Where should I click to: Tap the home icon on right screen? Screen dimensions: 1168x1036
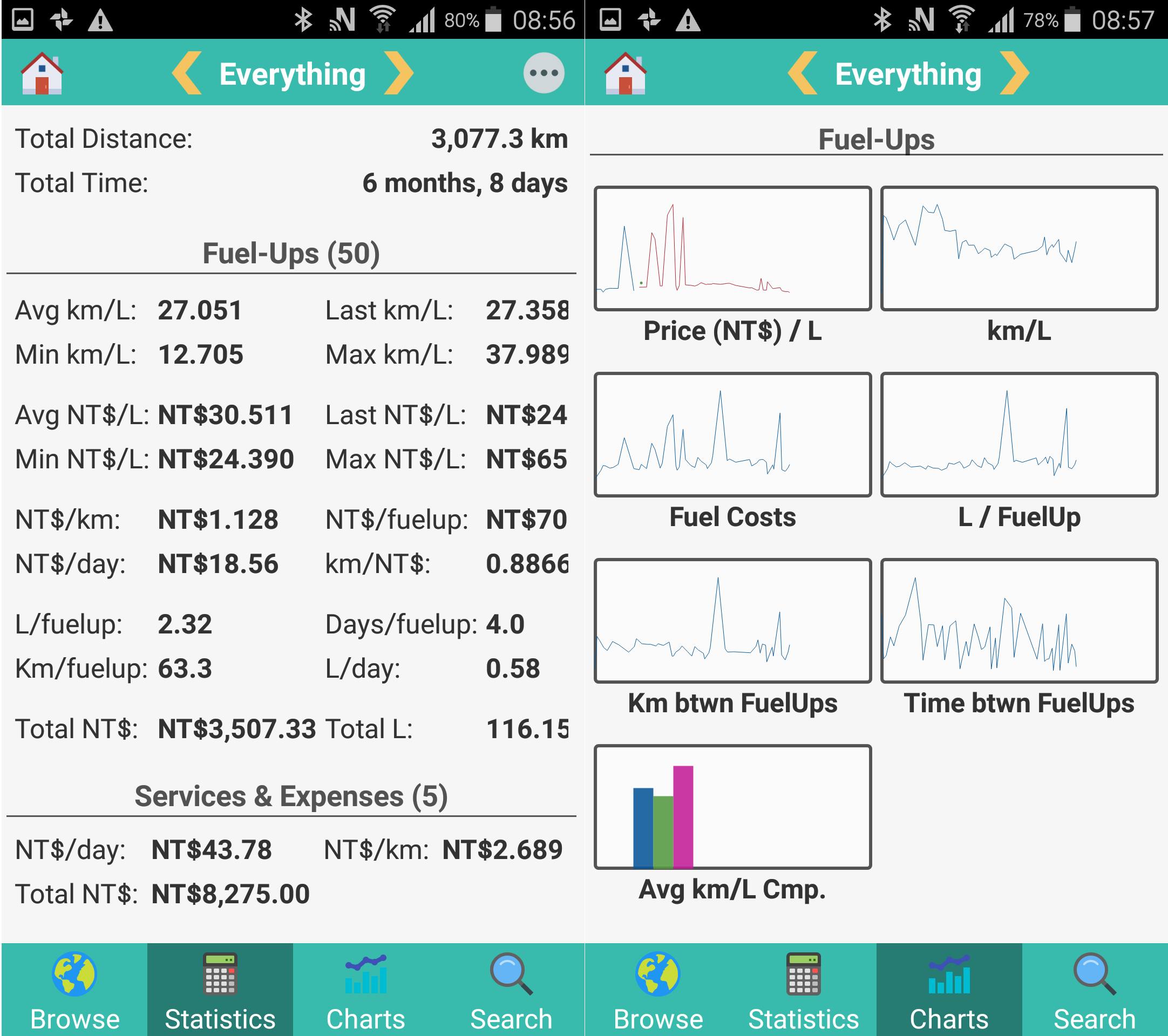coord(625,73)
